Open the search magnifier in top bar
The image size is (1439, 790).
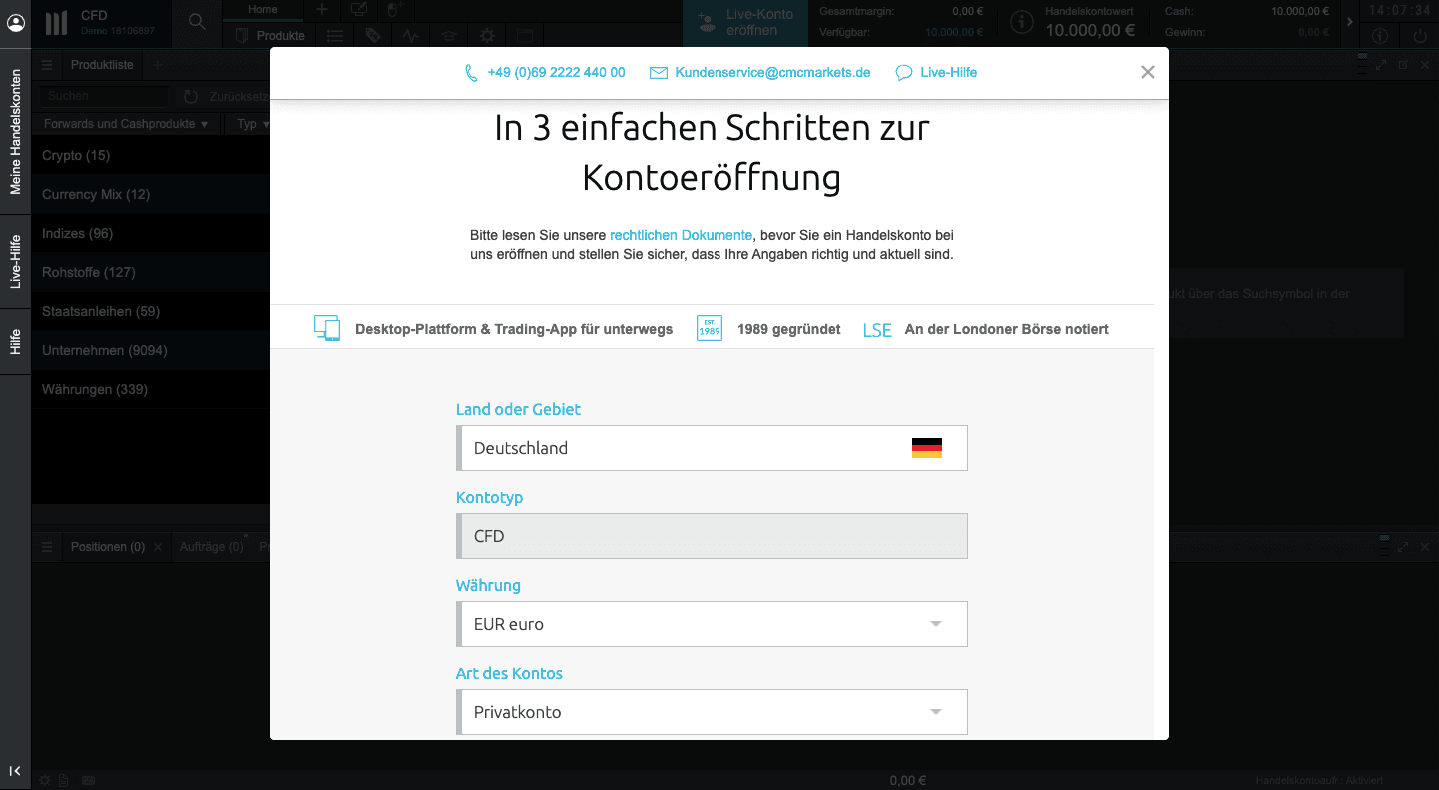coord(197,22)
